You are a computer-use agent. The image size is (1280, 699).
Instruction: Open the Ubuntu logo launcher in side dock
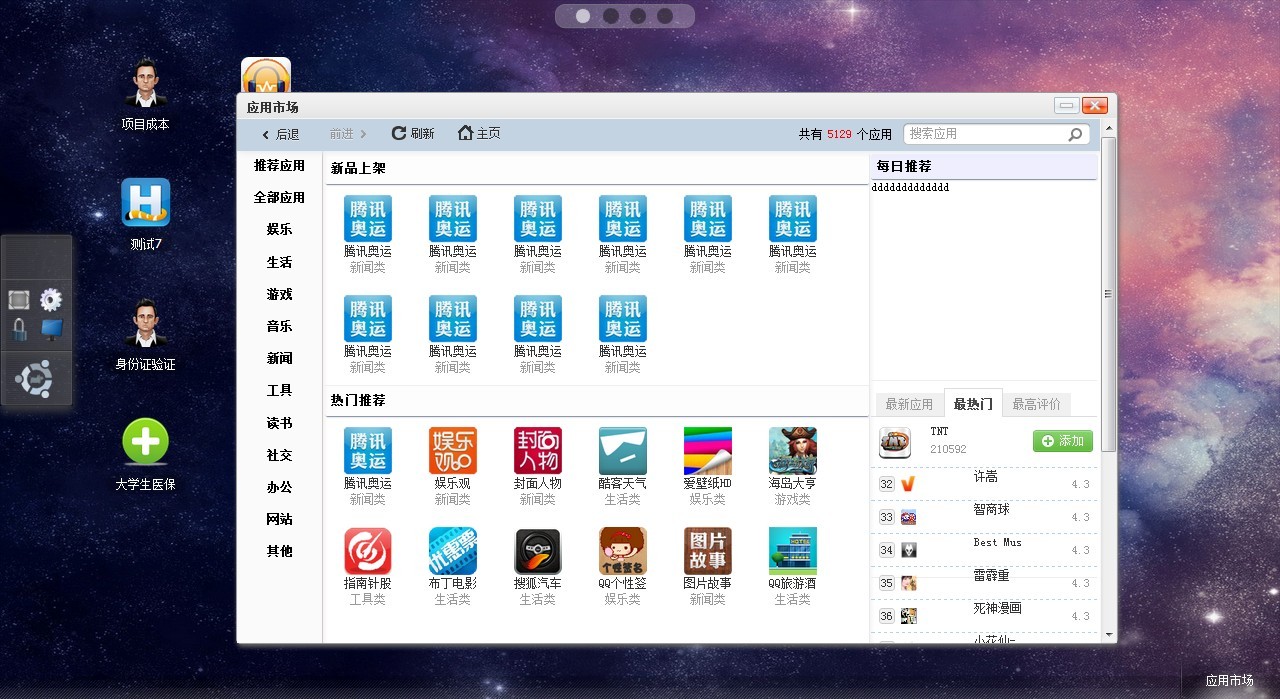(x=35, y=378)
